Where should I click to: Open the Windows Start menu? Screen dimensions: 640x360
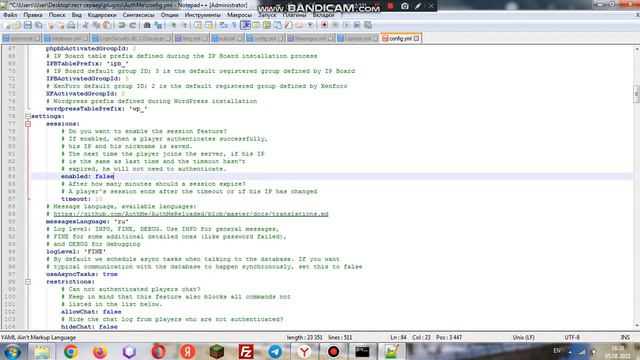click(12, 351)
